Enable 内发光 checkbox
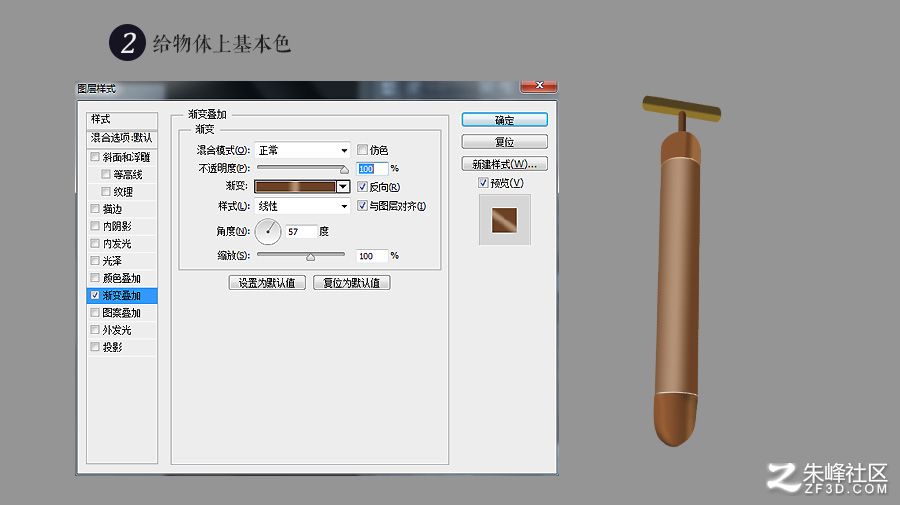Viewport: 900px width, 505px height. click(x=95, y=243)
